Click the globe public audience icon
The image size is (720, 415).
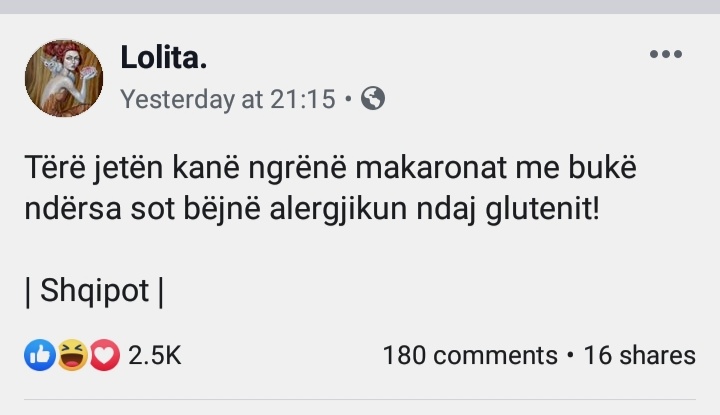pos(373,99)
